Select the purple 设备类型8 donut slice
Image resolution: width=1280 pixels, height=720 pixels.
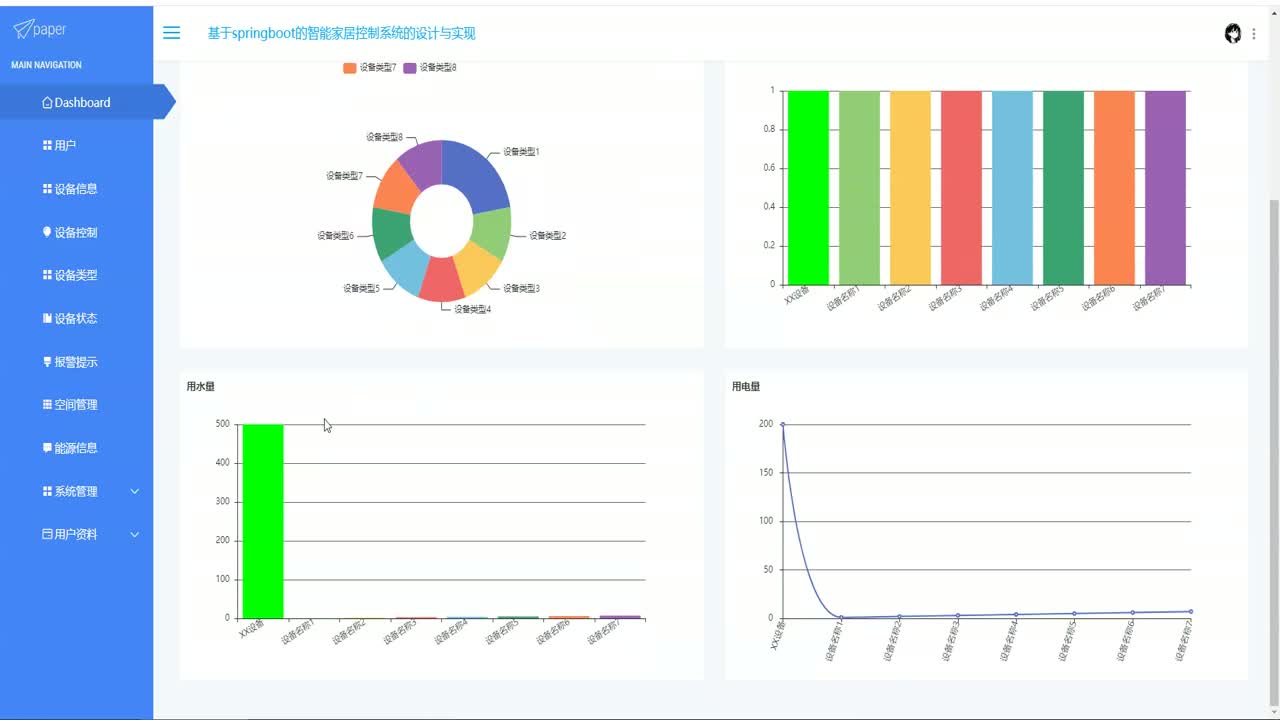pyautogui.click(x=425, y=163)
